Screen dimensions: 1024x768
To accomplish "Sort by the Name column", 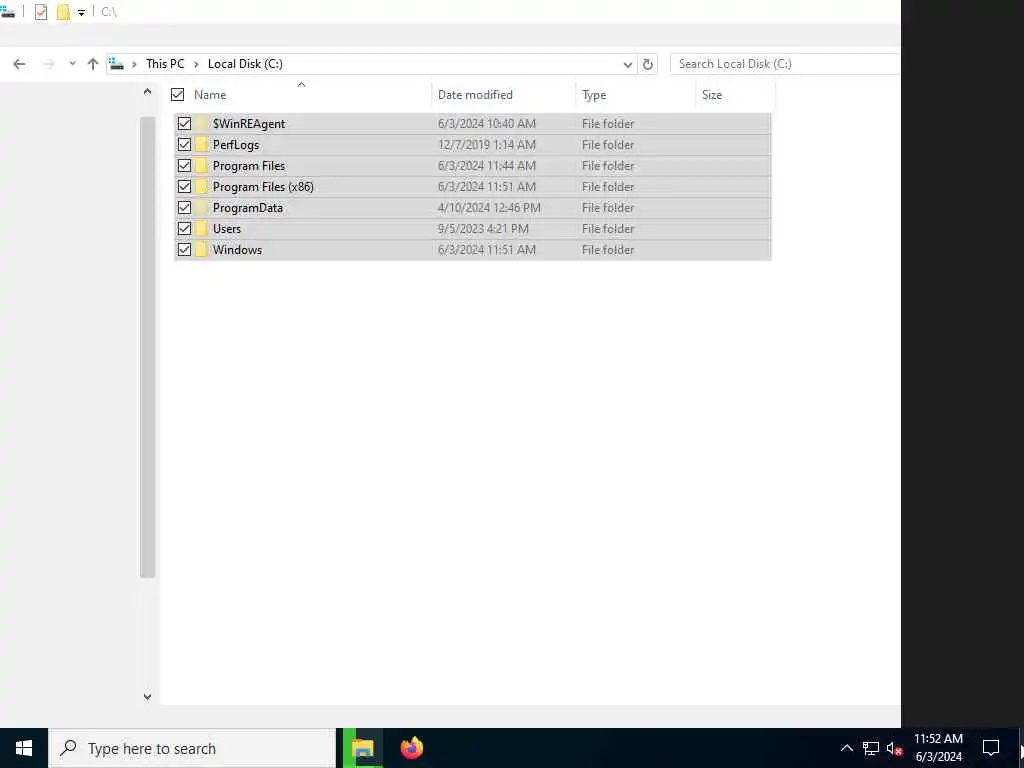I will pos(210,95).
